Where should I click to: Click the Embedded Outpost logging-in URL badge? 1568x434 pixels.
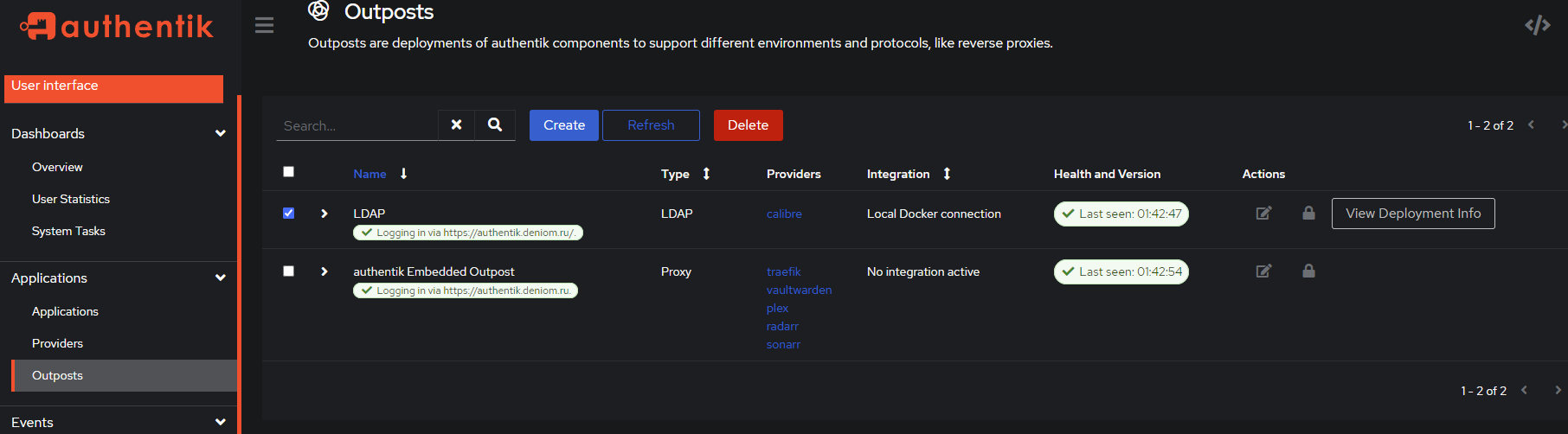pyautogui.click(x=466, y=290)
